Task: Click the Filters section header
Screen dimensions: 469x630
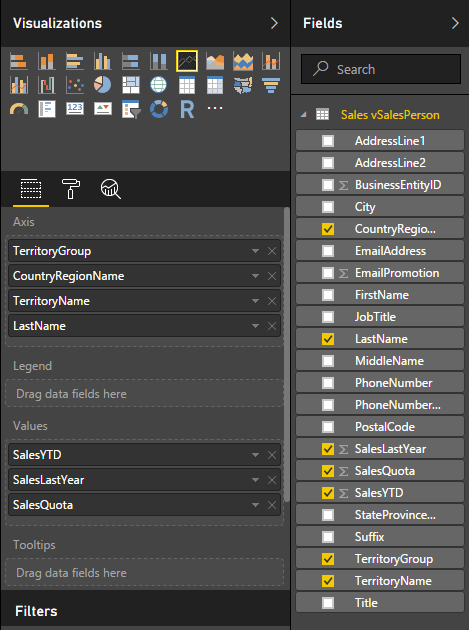Action: click(36, 611)
